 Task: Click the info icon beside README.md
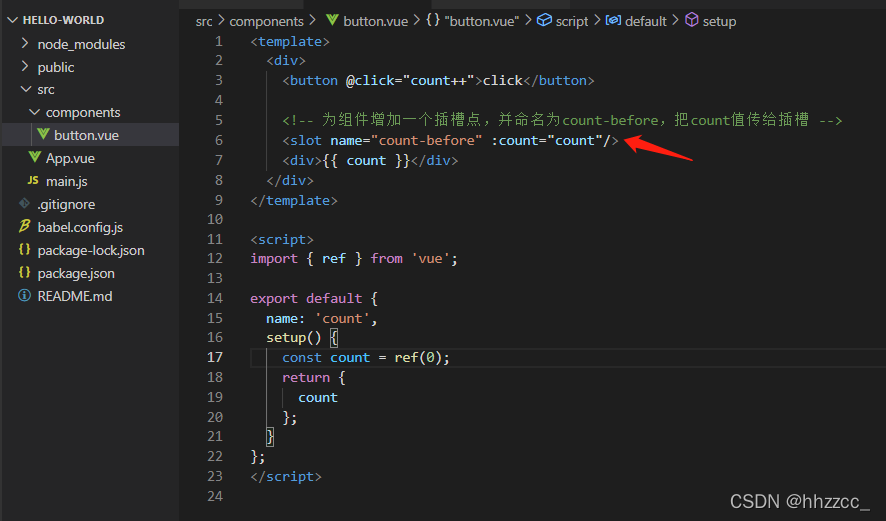point(24,296)
